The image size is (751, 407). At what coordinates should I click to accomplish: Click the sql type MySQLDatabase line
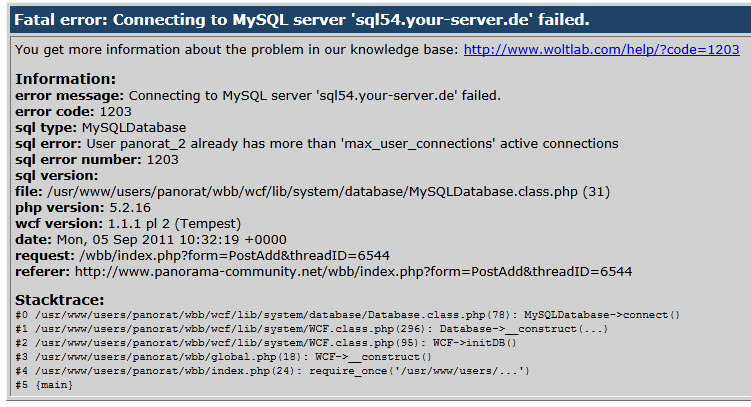pos(100,127)
